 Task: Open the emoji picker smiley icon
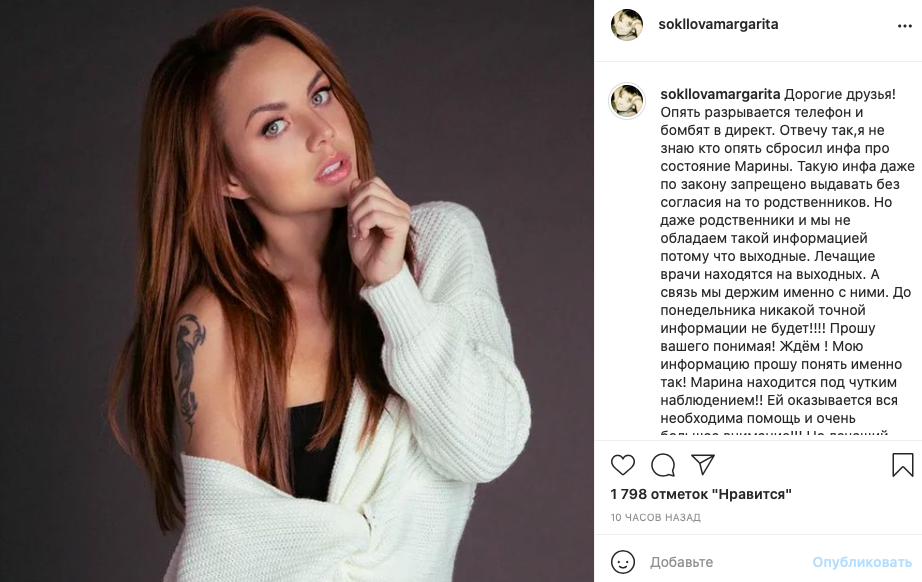click(x=622, y=562)
